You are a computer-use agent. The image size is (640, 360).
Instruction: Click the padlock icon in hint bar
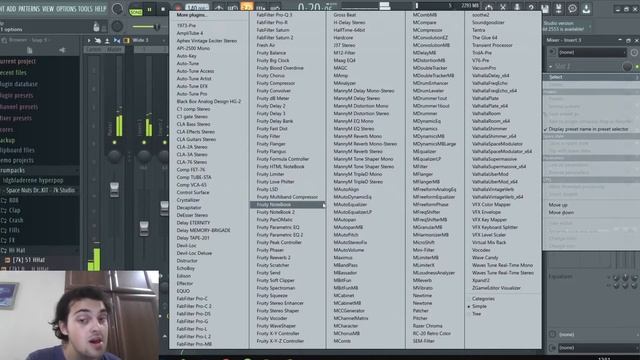pyautogui.click(x=96, y=27)
